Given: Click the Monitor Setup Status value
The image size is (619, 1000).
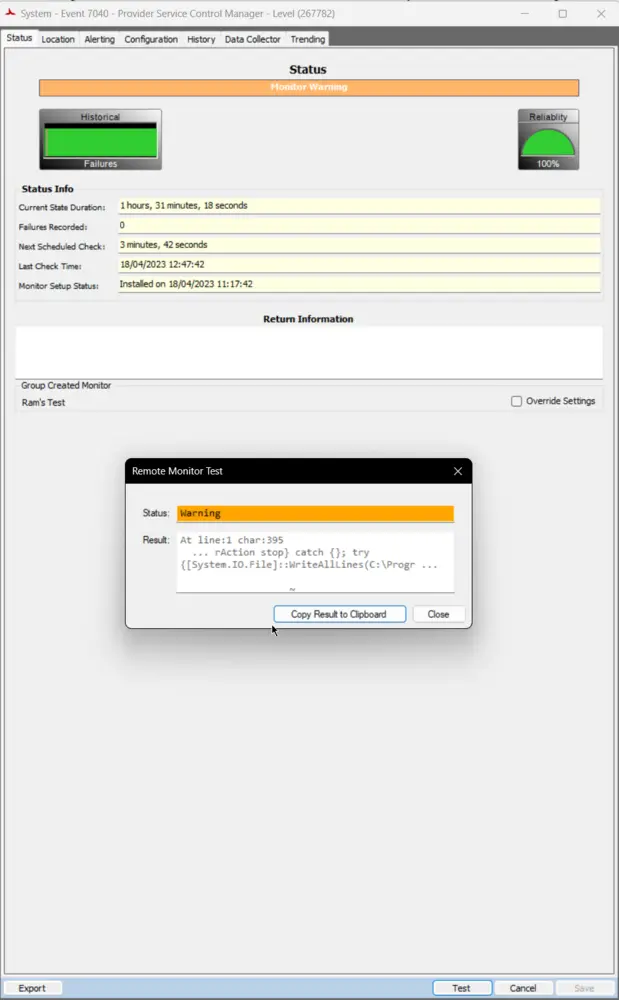Looking at the screenshot, I should pyautogui.click(x=359, y=284).
